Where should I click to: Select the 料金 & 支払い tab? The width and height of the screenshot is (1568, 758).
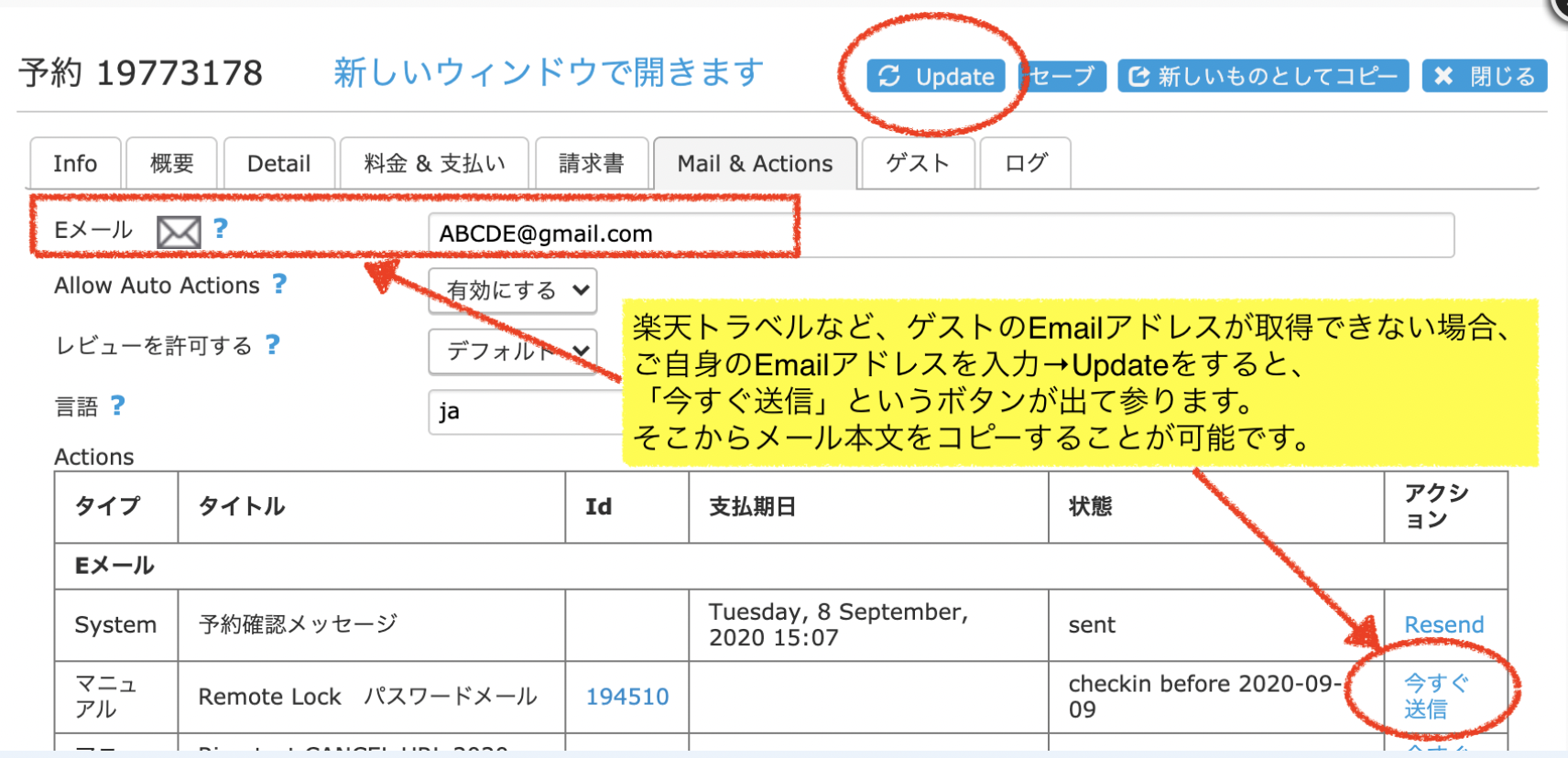point(434,164)
